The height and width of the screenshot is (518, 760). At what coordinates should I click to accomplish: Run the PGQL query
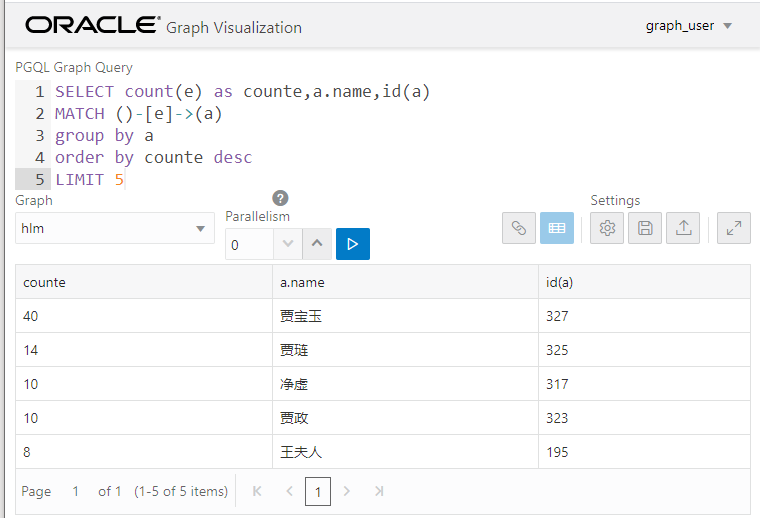point(352,244)
